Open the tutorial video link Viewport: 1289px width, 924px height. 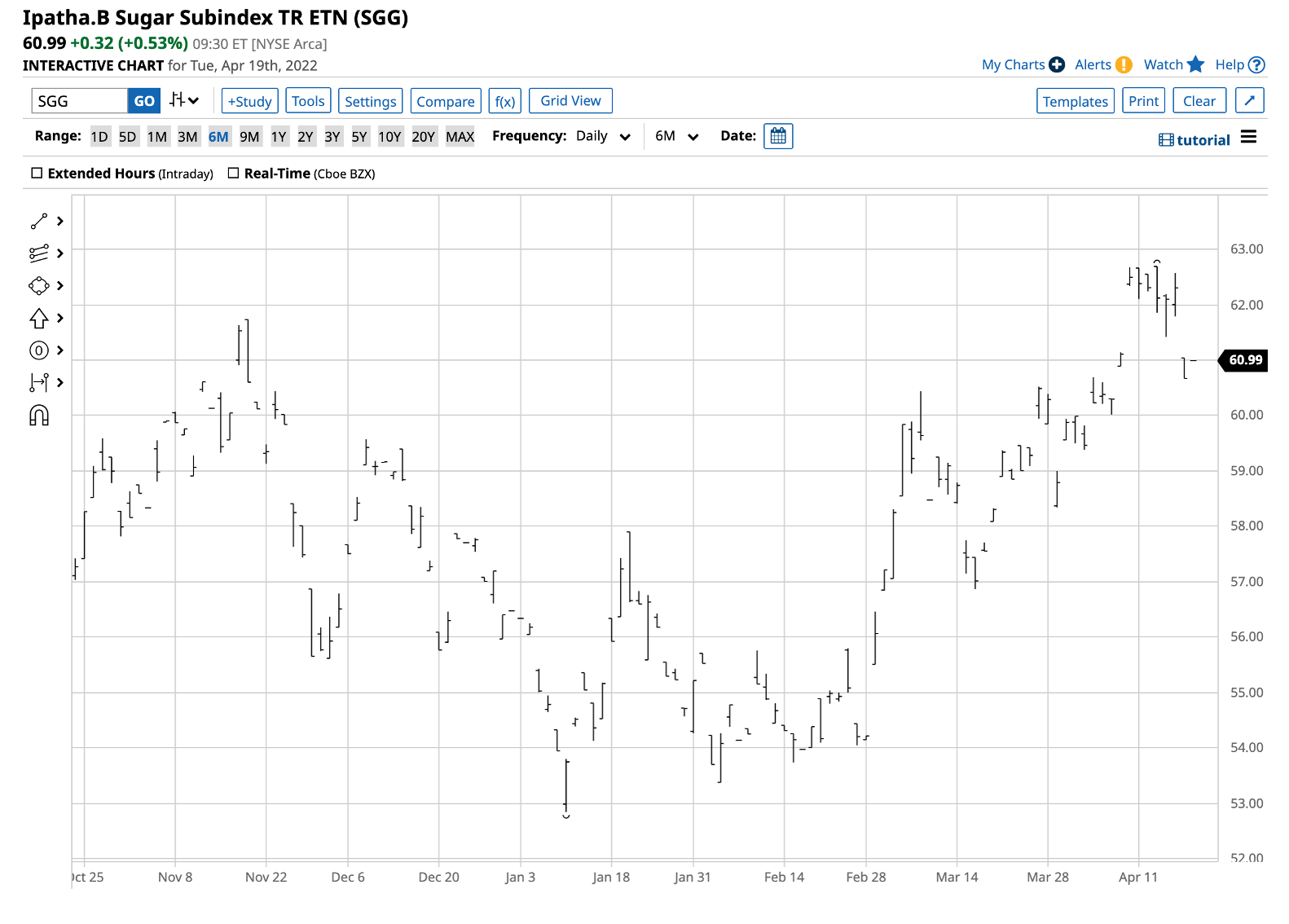click(x=1194, y=140)
